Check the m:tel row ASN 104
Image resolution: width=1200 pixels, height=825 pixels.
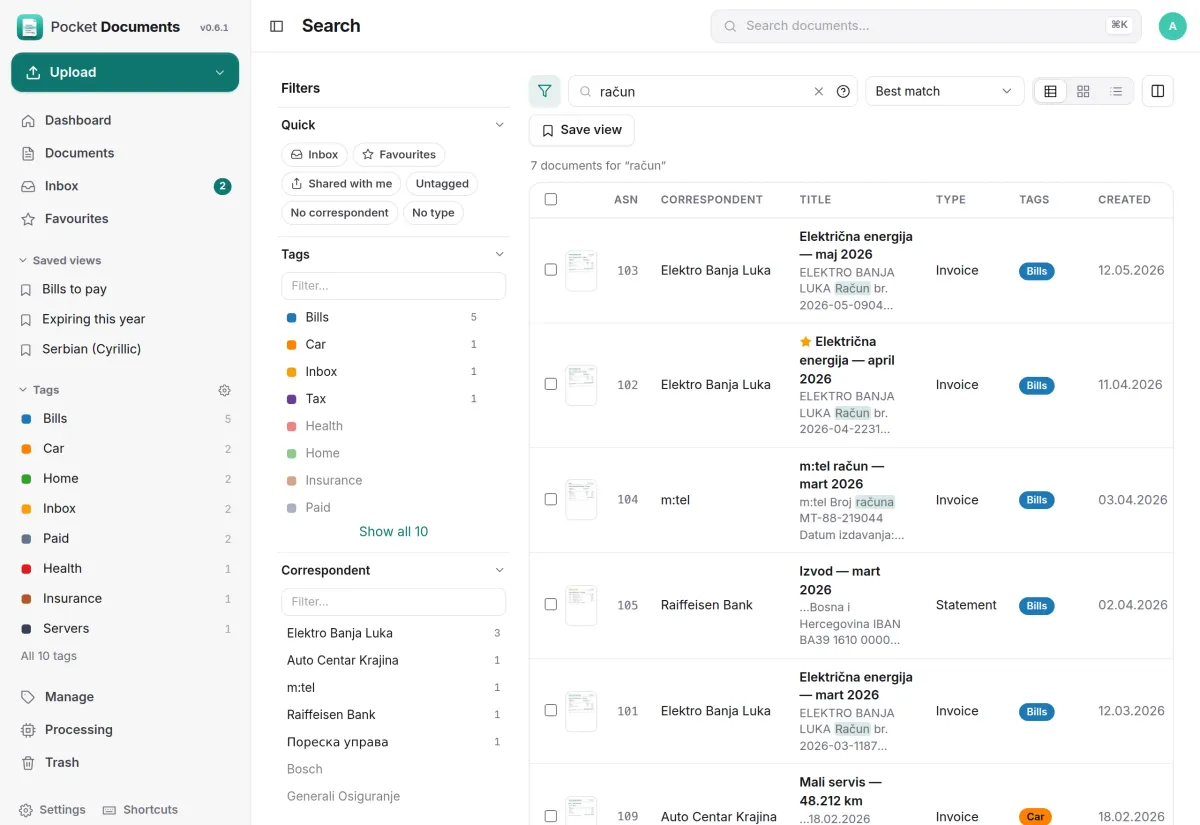pos(551,499)
